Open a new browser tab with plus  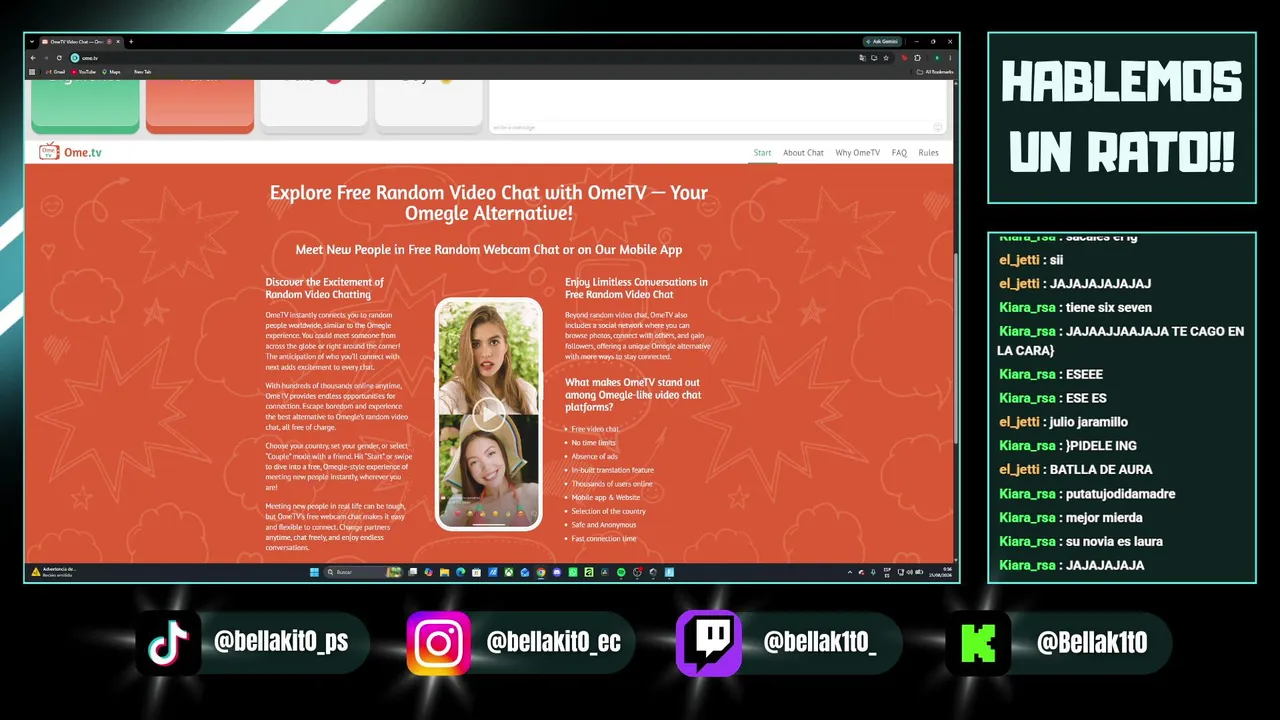pyautogui.click(x=131, y=42)
